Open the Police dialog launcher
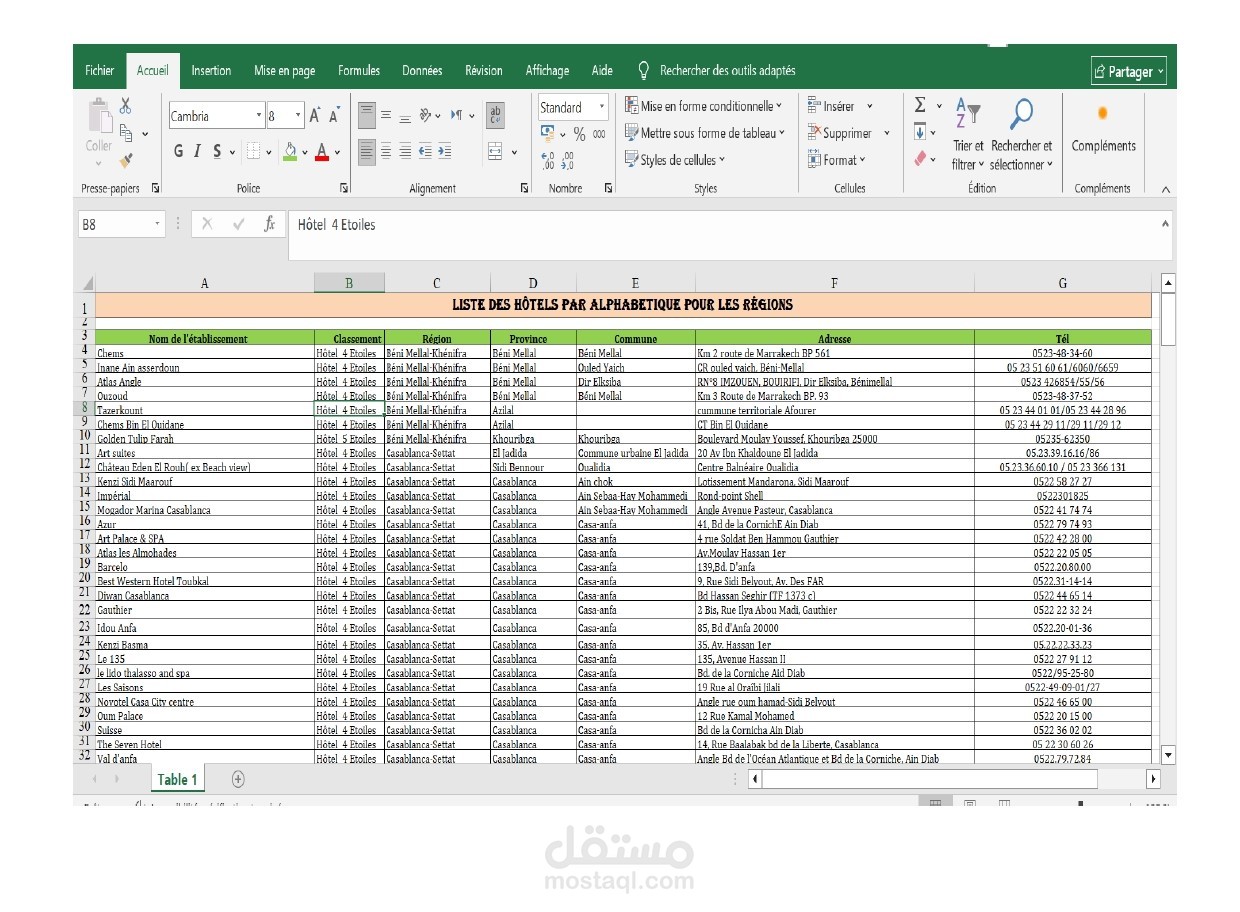The height and width of the screenshot is (912, 1240). [344, 188]
